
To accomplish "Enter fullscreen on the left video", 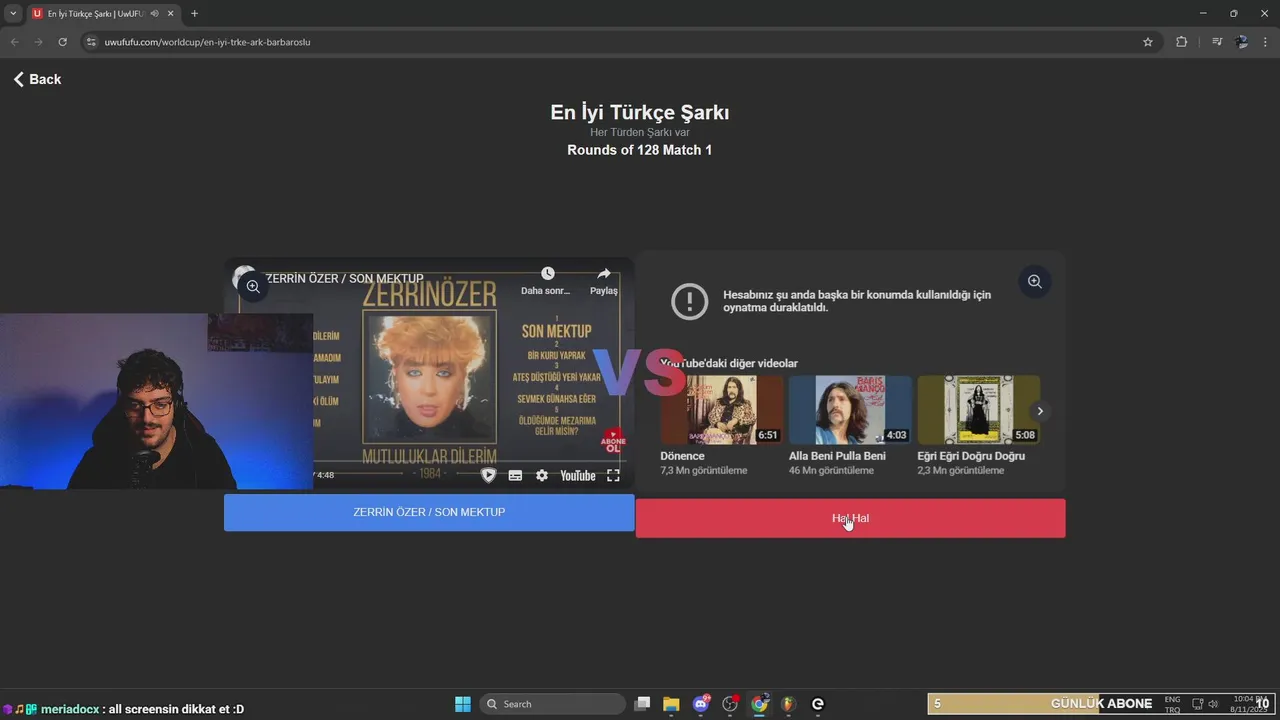I will [613, 476].
